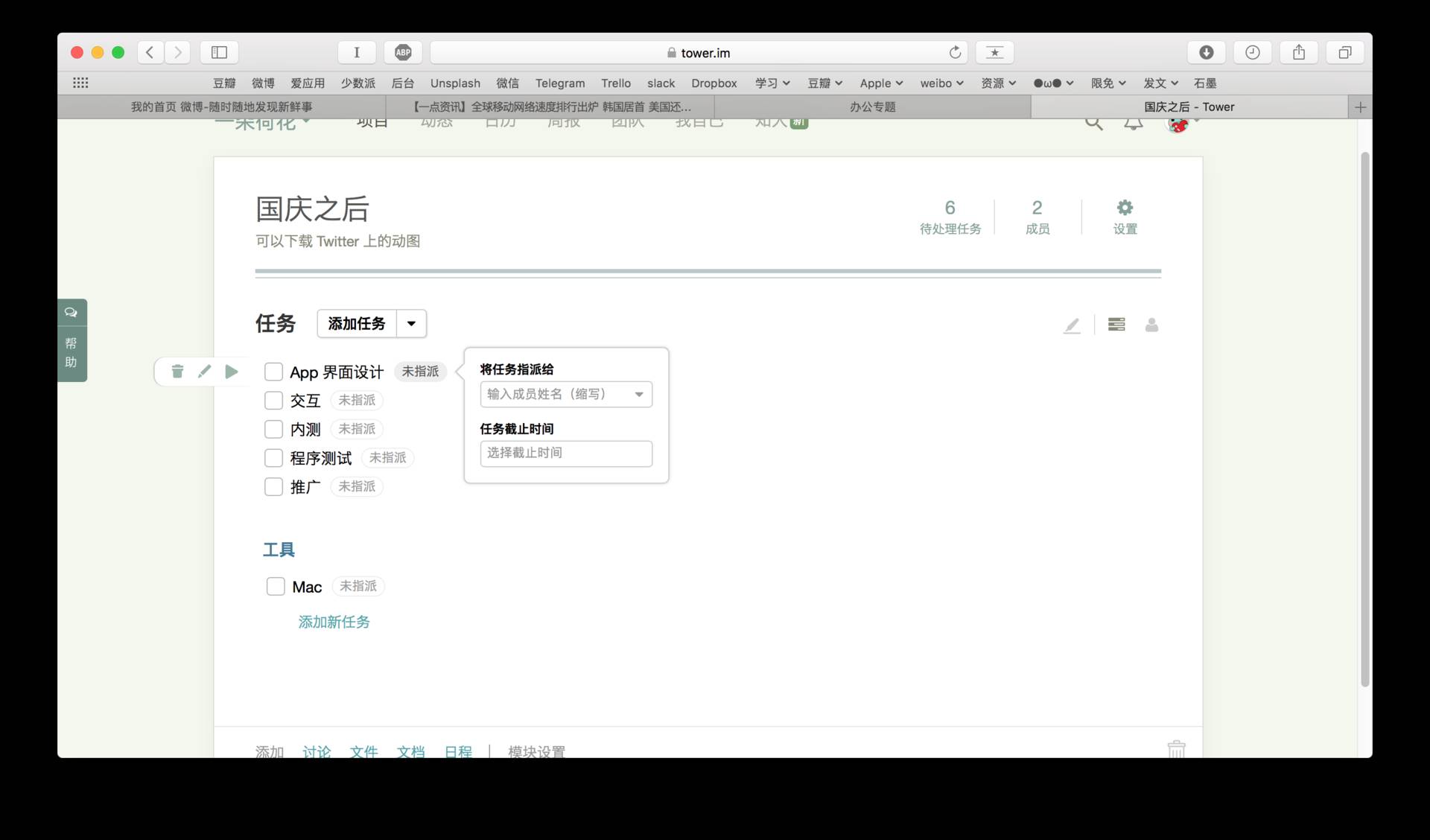The image size is (1430, 840).
Task: Click the 添加任务 button
Action: click(357, 323)
